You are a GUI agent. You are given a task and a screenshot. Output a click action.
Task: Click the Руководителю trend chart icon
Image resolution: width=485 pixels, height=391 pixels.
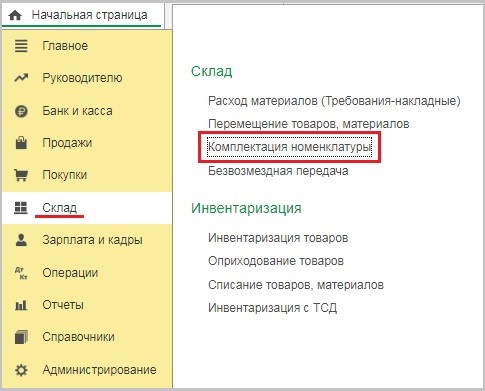pos(21,78)
